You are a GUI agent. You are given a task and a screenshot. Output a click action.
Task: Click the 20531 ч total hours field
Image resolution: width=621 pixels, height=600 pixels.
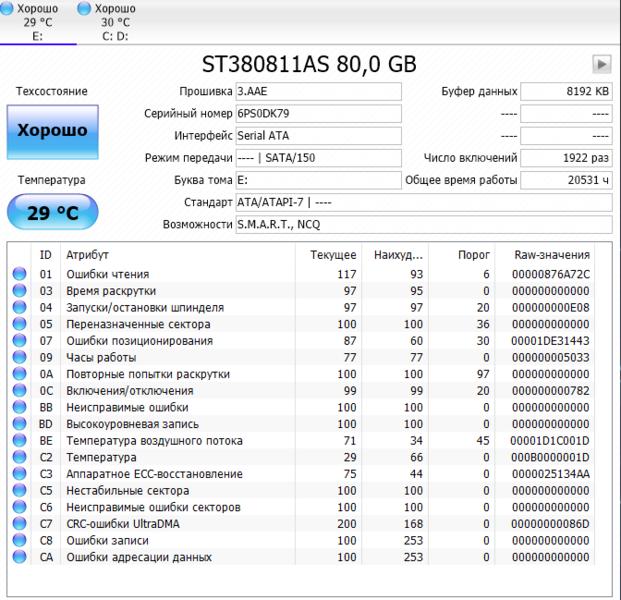(566, 180)
